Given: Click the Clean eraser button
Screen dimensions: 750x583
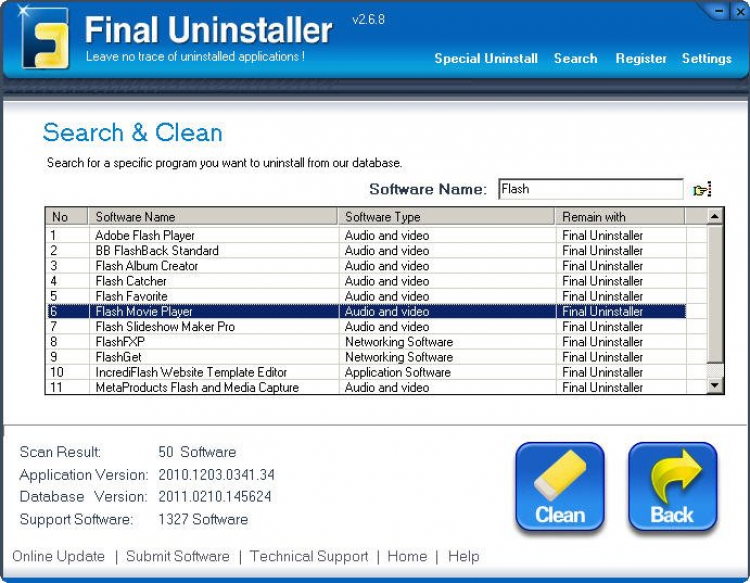Looking at the screenshot, I should (560, 487).
